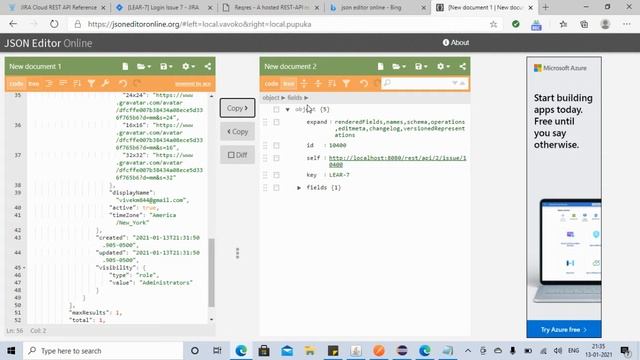Open file dropdown in New document 2
Screen dimensions: 640x360
(x=399, y=67)
